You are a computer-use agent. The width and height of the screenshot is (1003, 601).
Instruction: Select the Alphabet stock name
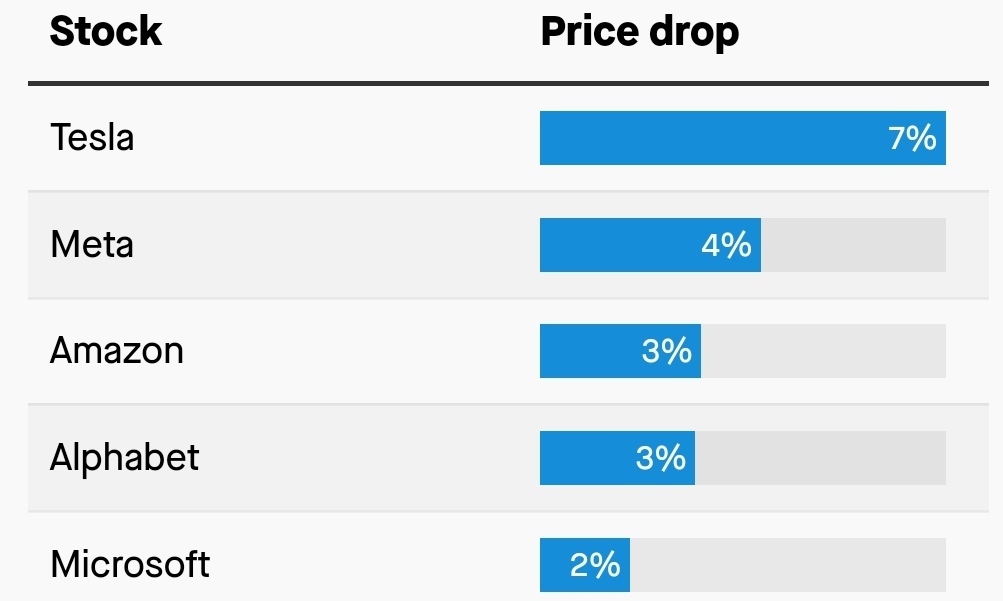coord(125,458)
